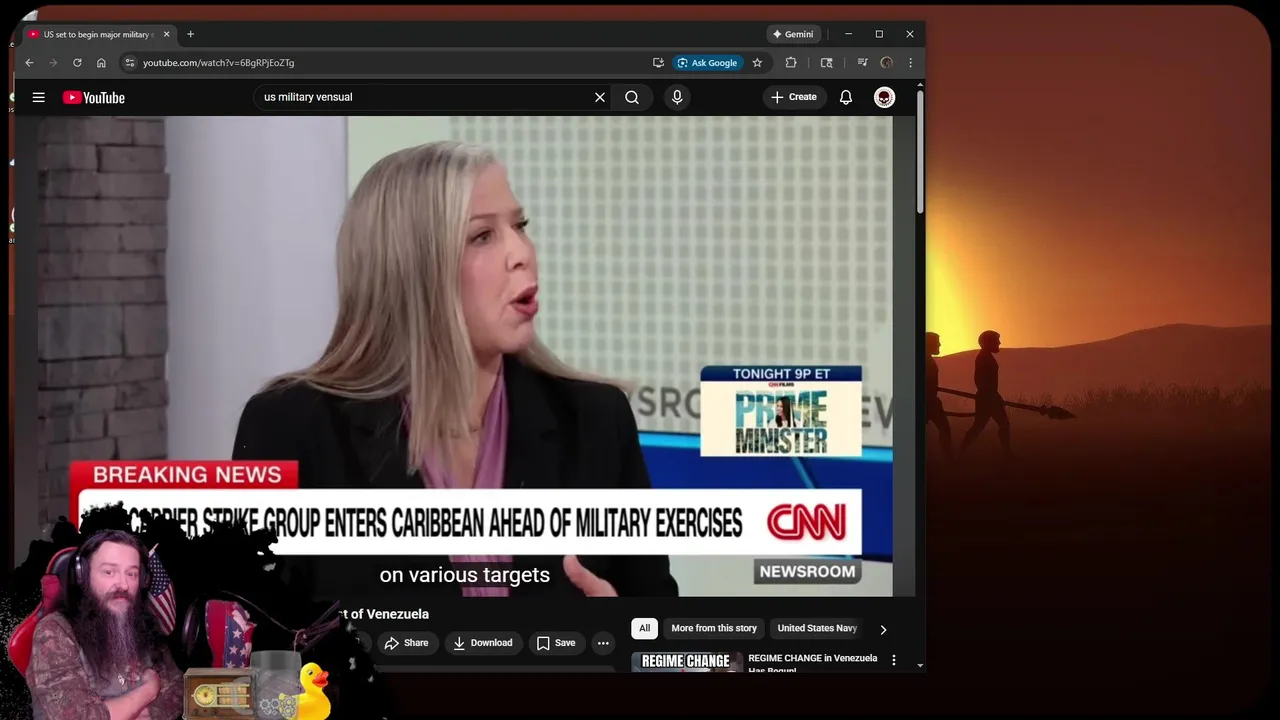Select the 'All' filter chip
This screenshot has height=720, width=1280.
tap(644, 628)
